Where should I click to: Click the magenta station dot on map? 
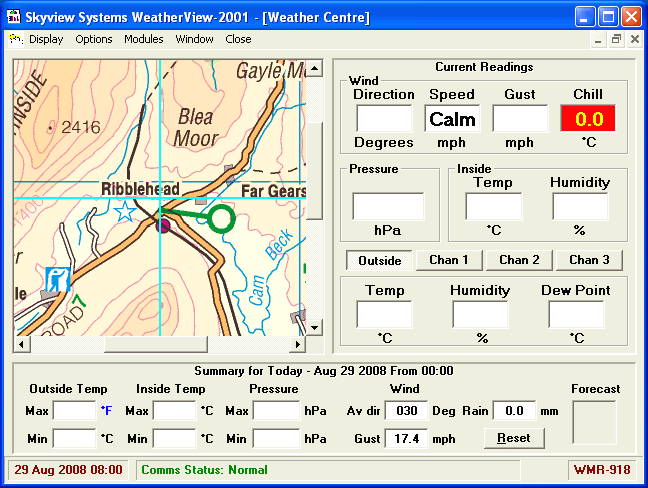coord(164,226)
